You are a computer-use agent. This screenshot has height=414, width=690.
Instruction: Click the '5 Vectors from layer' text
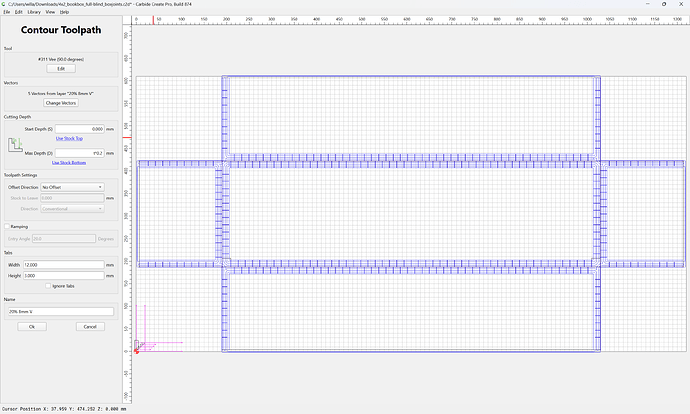point(61,93)
